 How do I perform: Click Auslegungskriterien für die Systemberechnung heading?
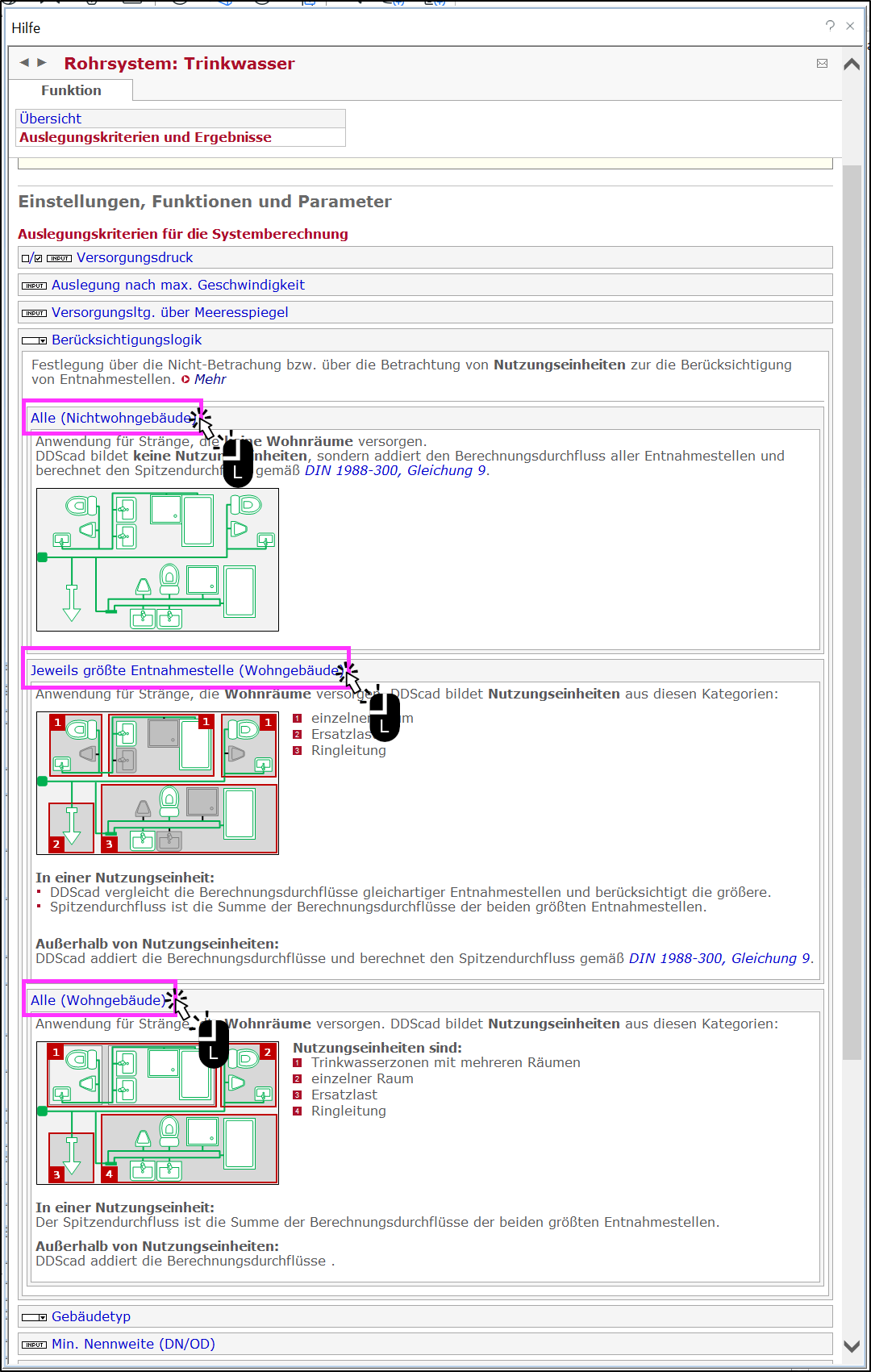(183, 234)
